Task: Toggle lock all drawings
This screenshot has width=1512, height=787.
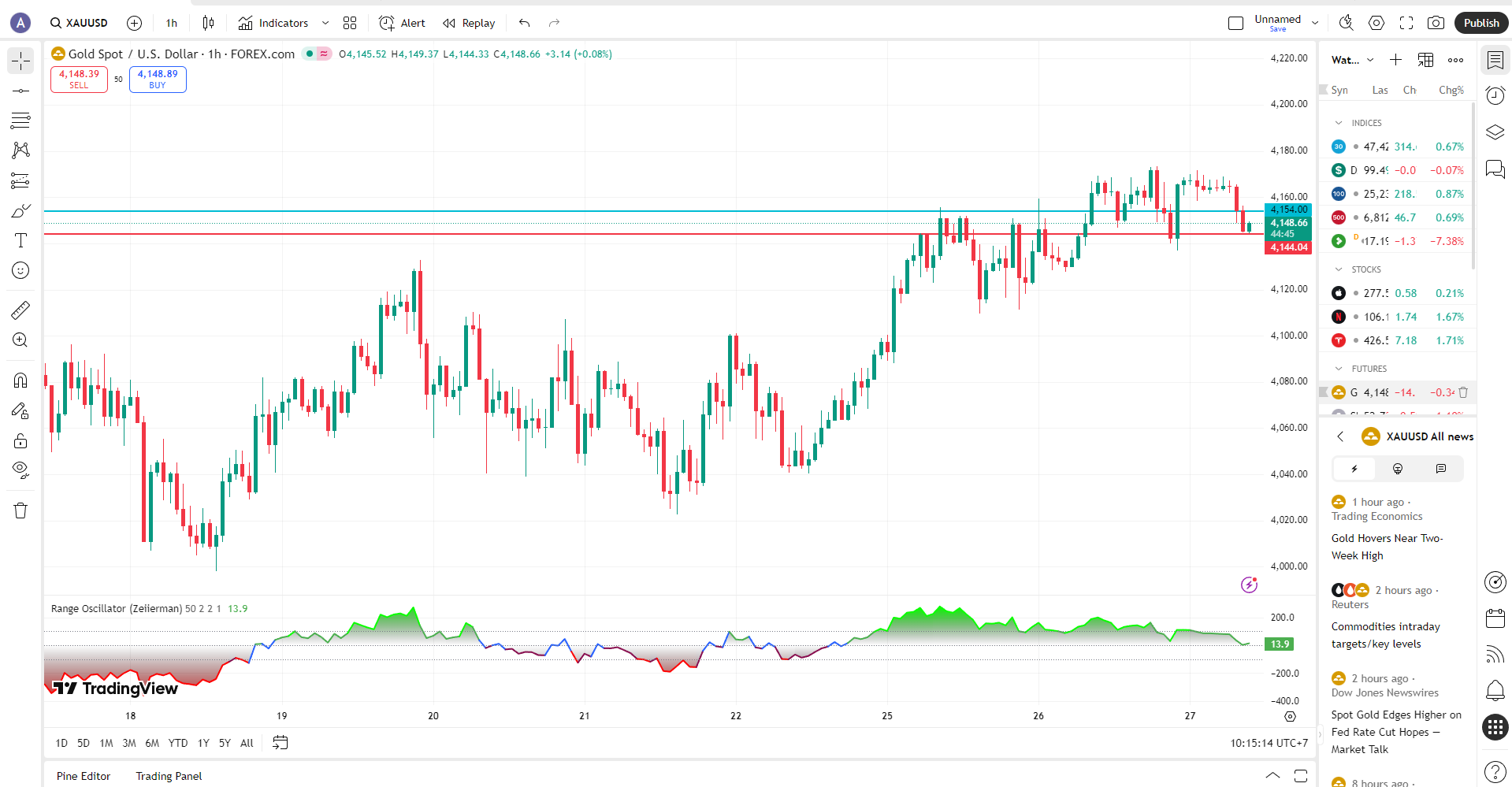Action: pyautogui.click(x=20, y=440)
